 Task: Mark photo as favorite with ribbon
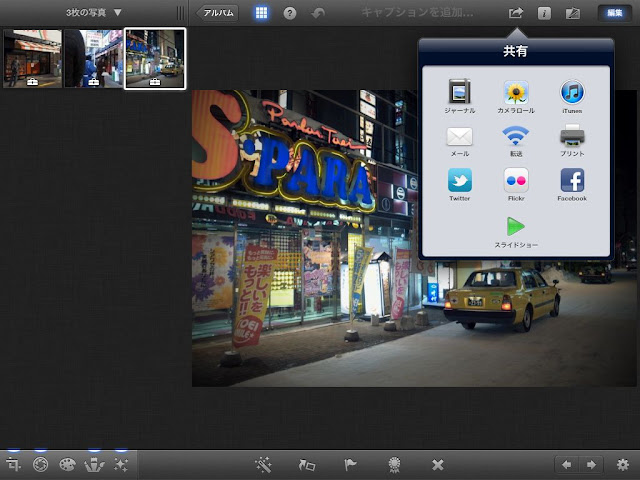point(394,464)
